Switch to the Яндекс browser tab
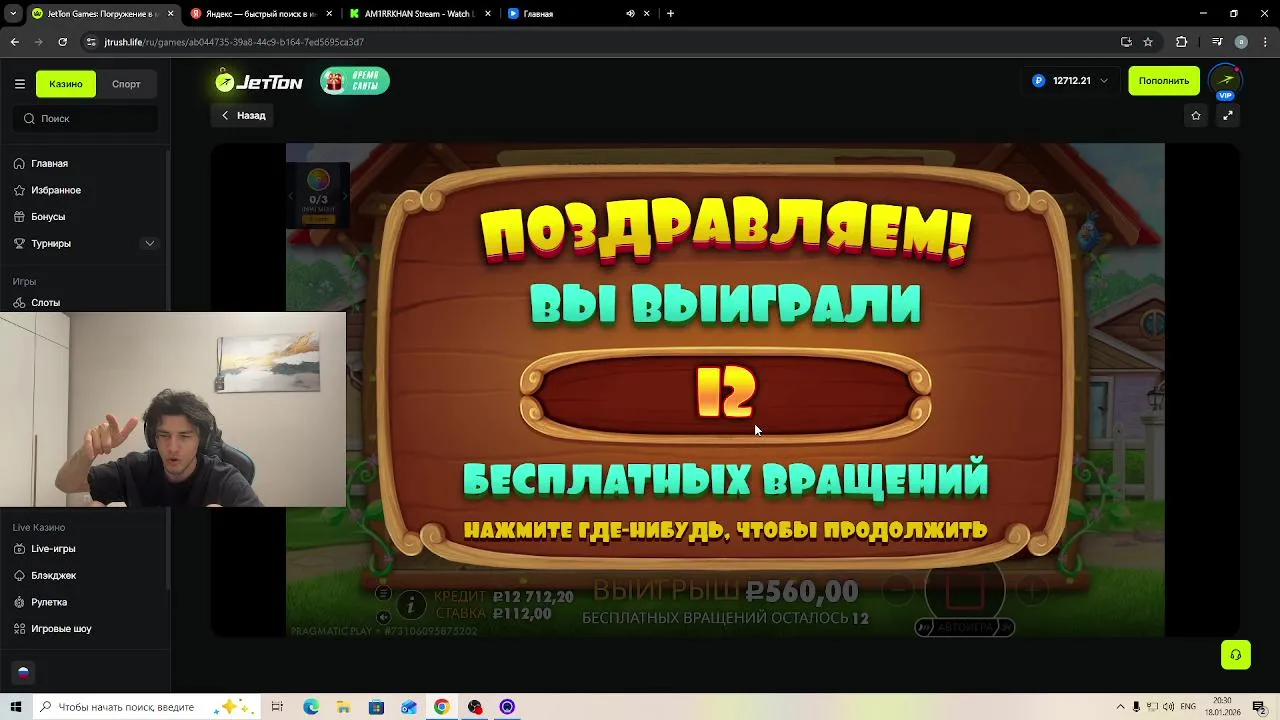Screen dimensions: 1280x720 click(259, 14)
